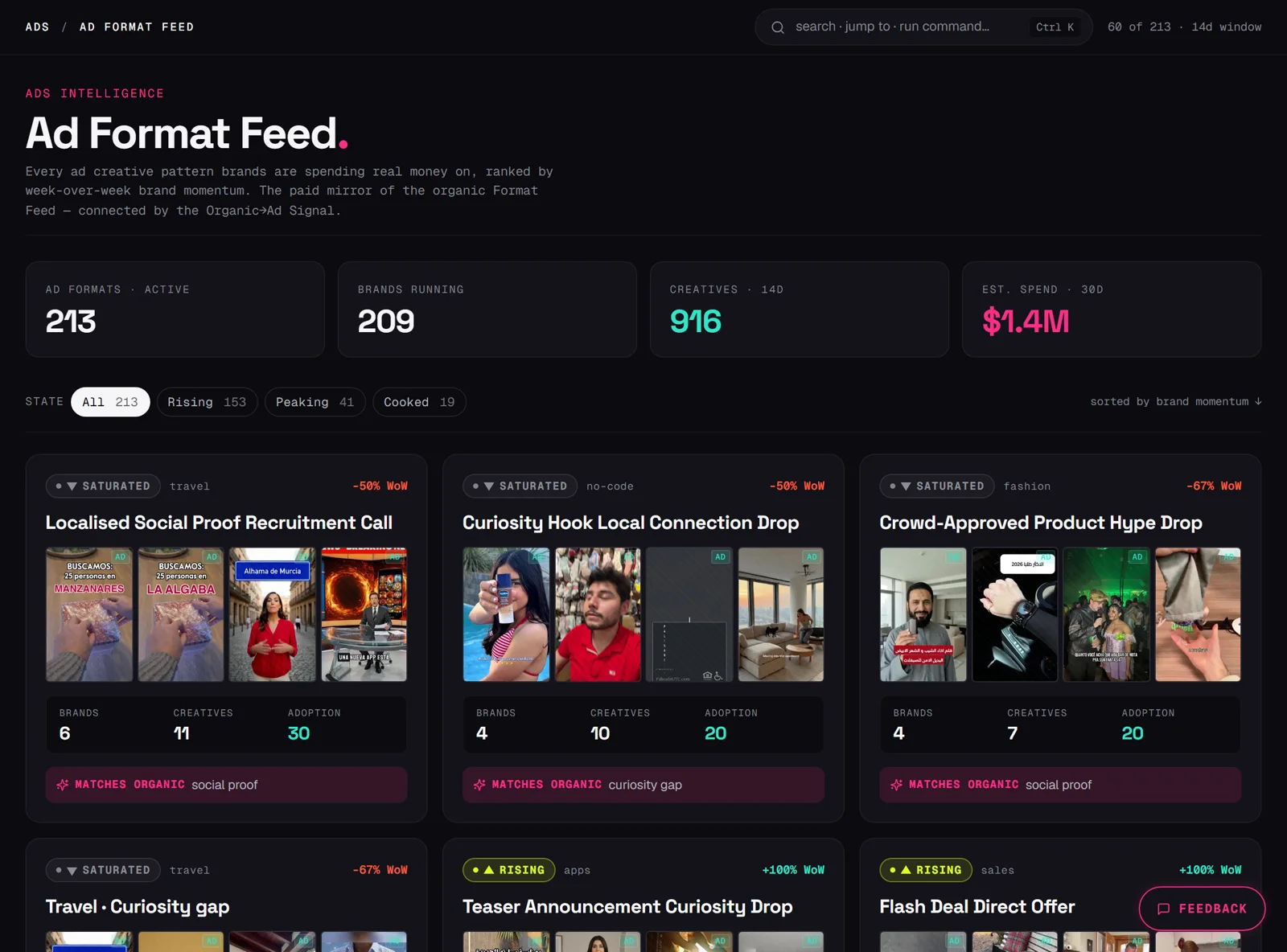Open the living room sunset thumbnail
Viewport: 1287px width, 952px height.
[781, 614]
